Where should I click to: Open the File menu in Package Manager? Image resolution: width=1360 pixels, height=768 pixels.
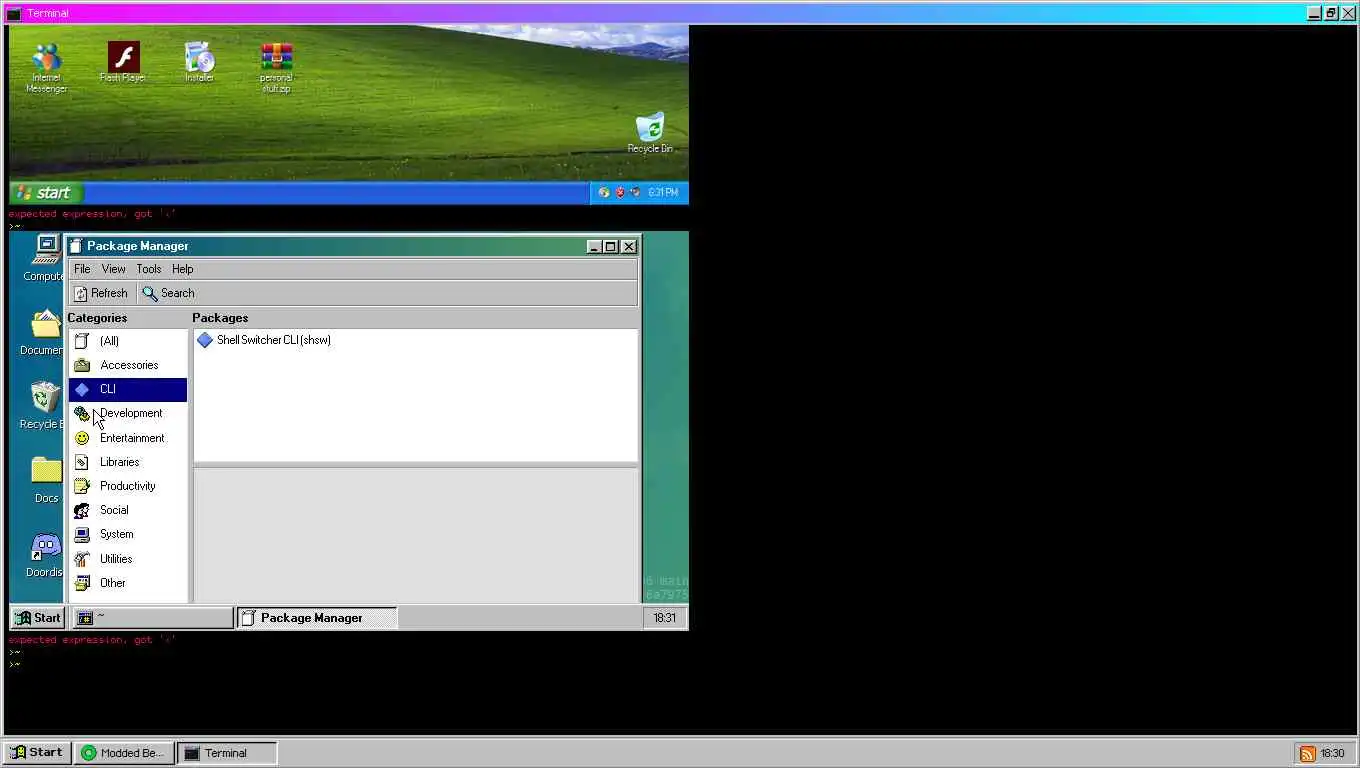[x=82, y=269]
